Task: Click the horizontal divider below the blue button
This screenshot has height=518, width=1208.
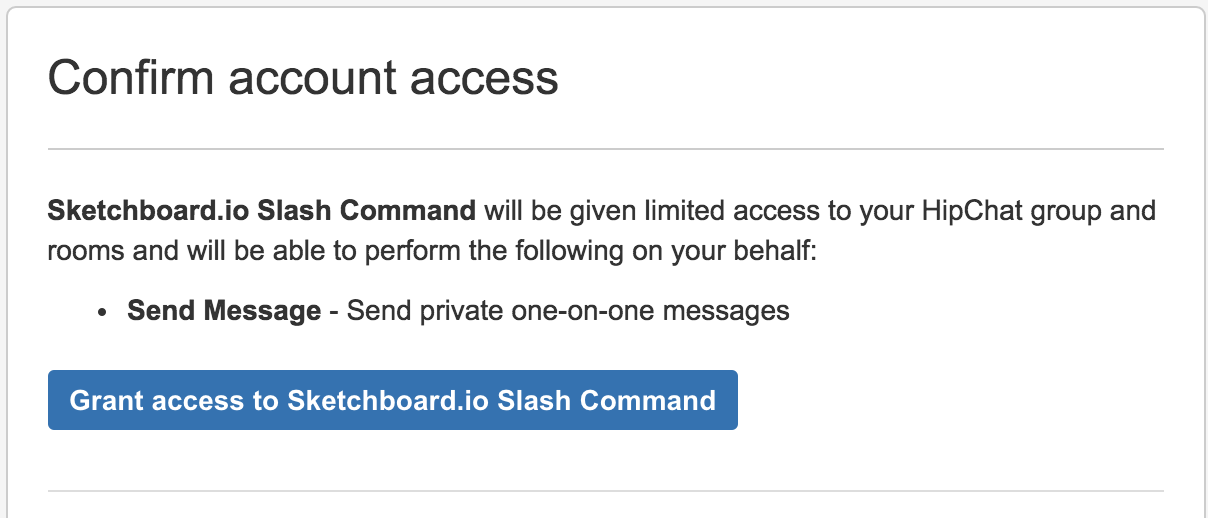Action: point(606,491)
